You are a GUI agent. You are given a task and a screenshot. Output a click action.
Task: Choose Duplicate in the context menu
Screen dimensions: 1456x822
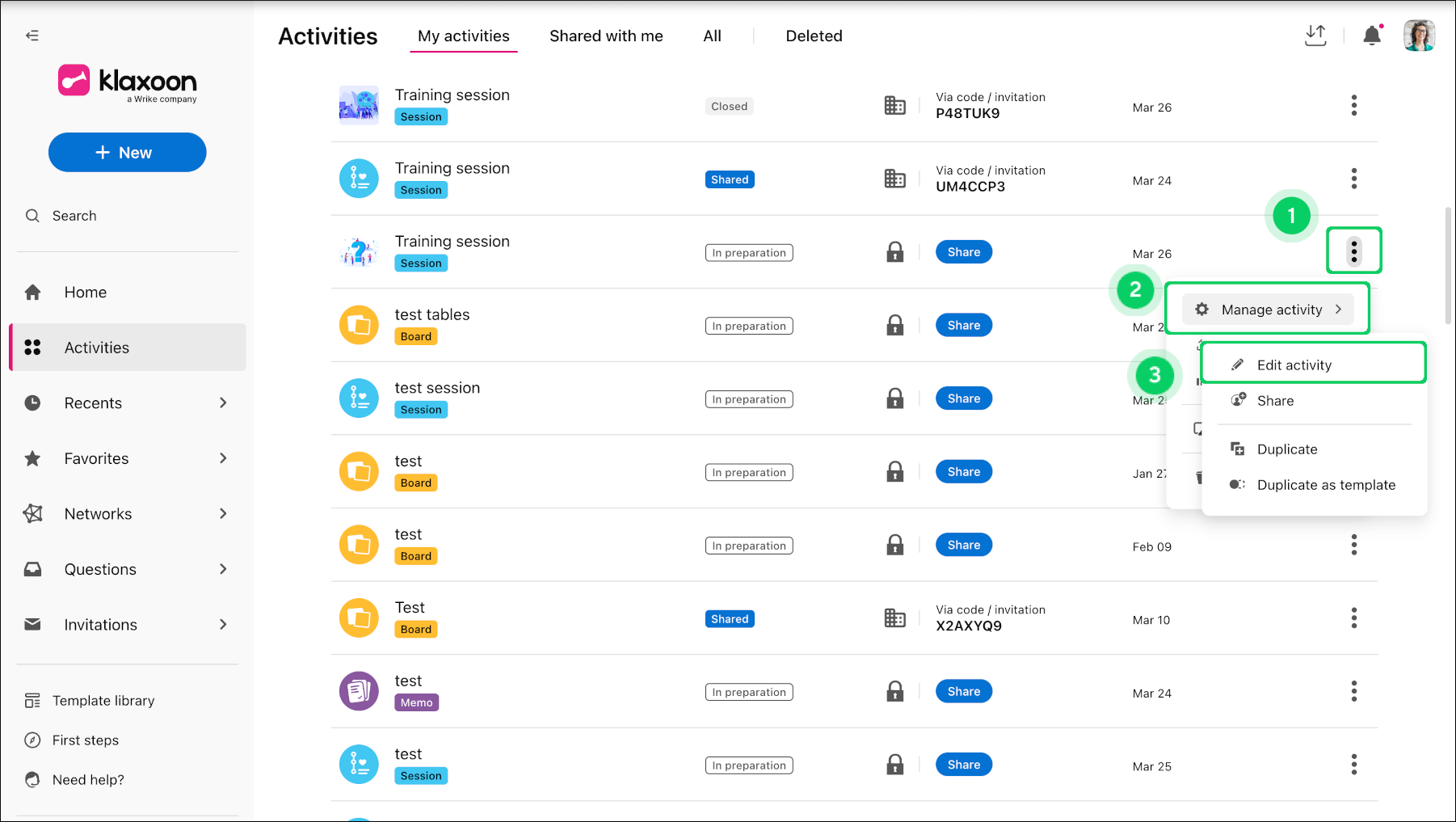point(1314,449)
